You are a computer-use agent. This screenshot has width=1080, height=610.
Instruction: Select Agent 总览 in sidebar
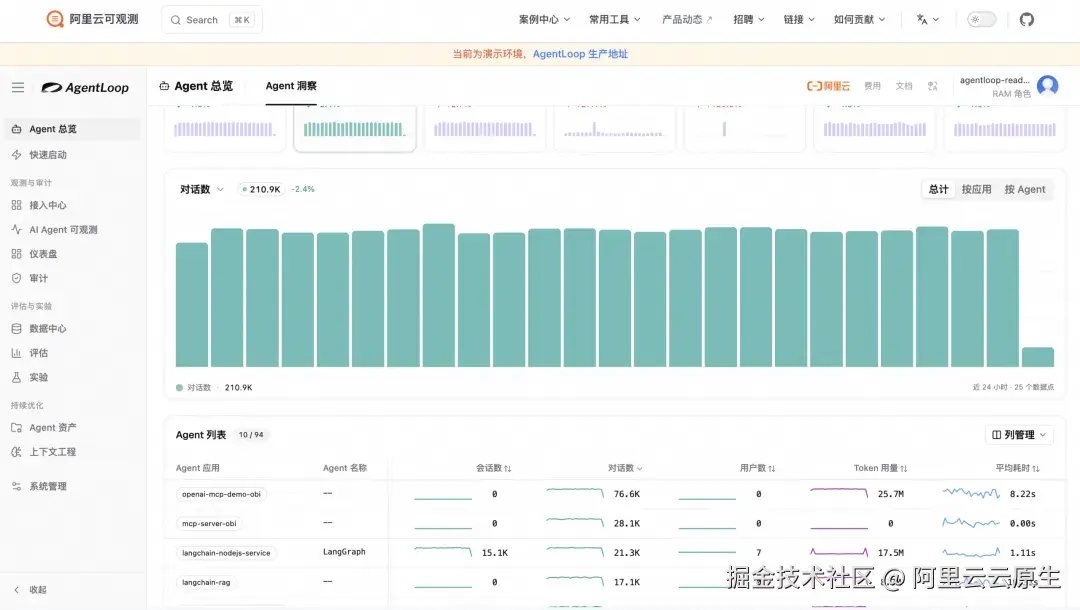(72, 129)
